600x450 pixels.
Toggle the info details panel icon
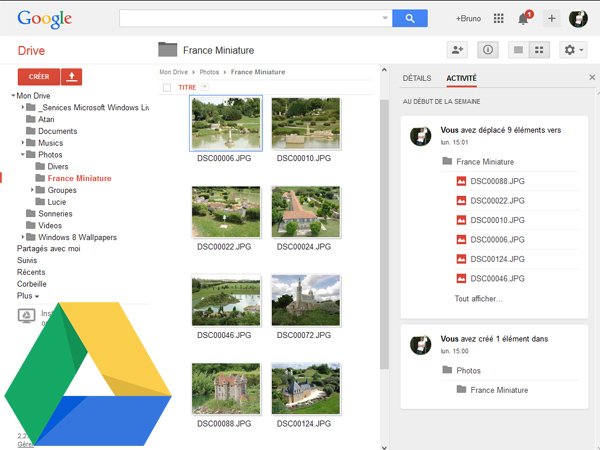coord(488,50)
